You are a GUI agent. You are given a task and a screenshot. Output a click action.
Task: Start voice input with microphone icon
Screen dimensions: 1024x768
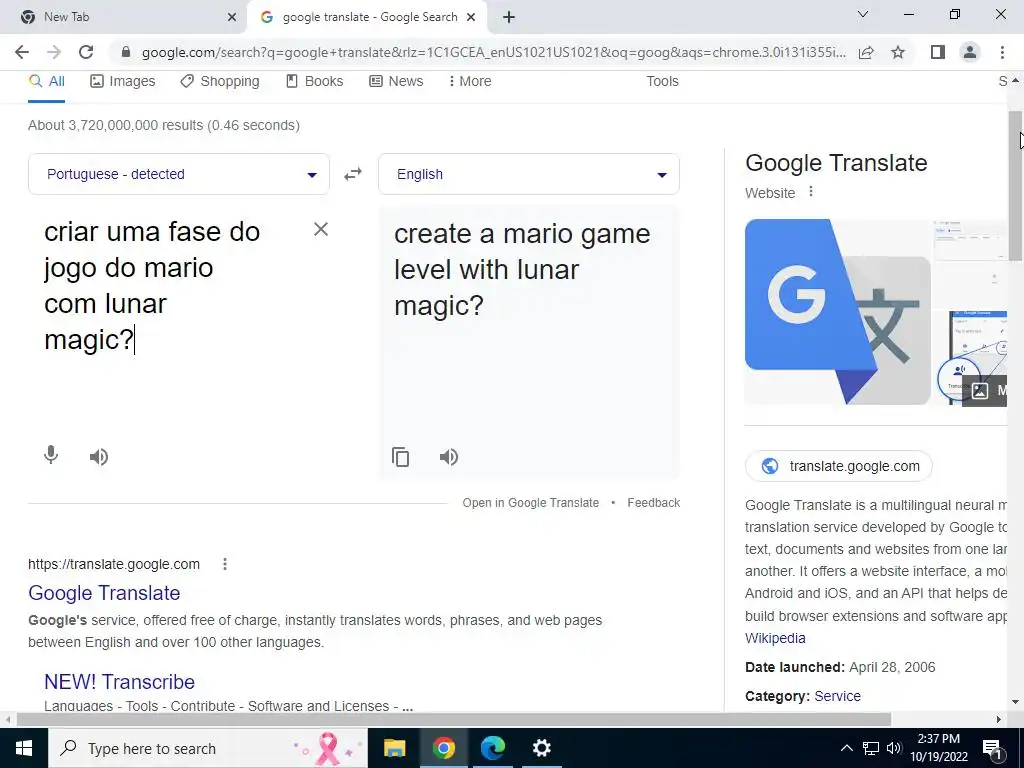51,456
